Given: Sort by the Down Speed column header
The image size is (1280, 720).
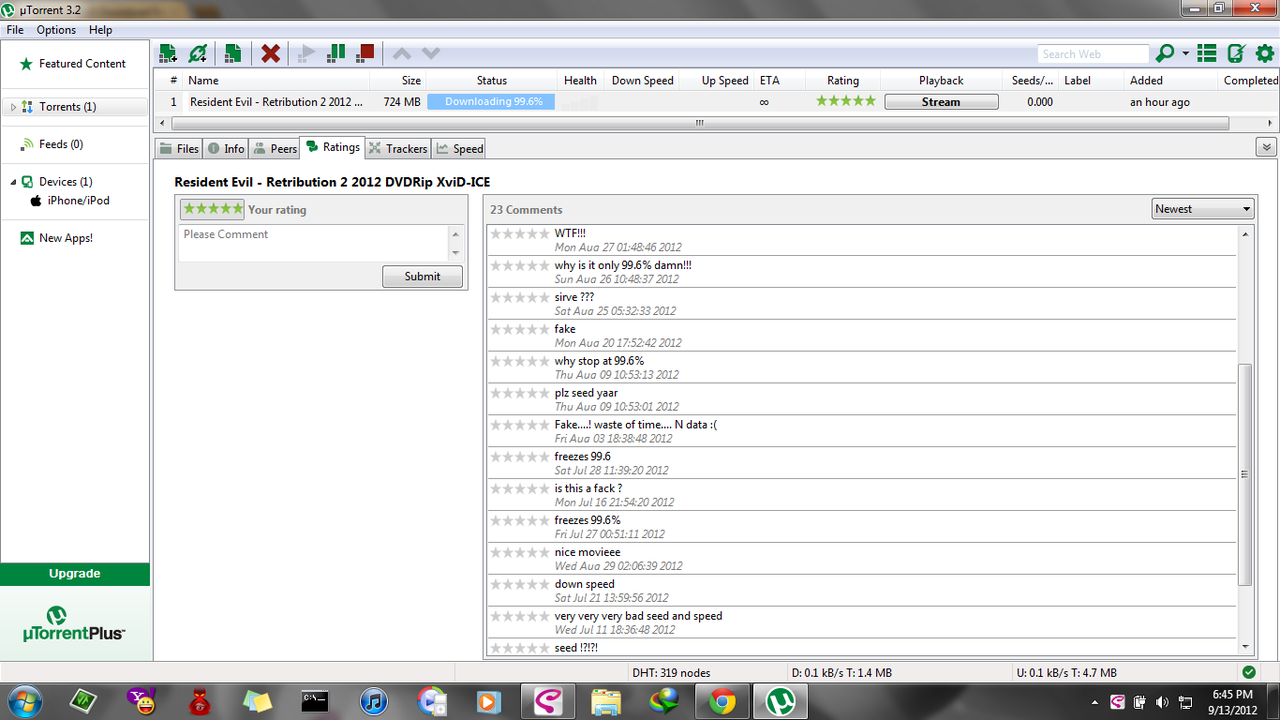Looking at the screenshot, I should click(x=643, y=80).
